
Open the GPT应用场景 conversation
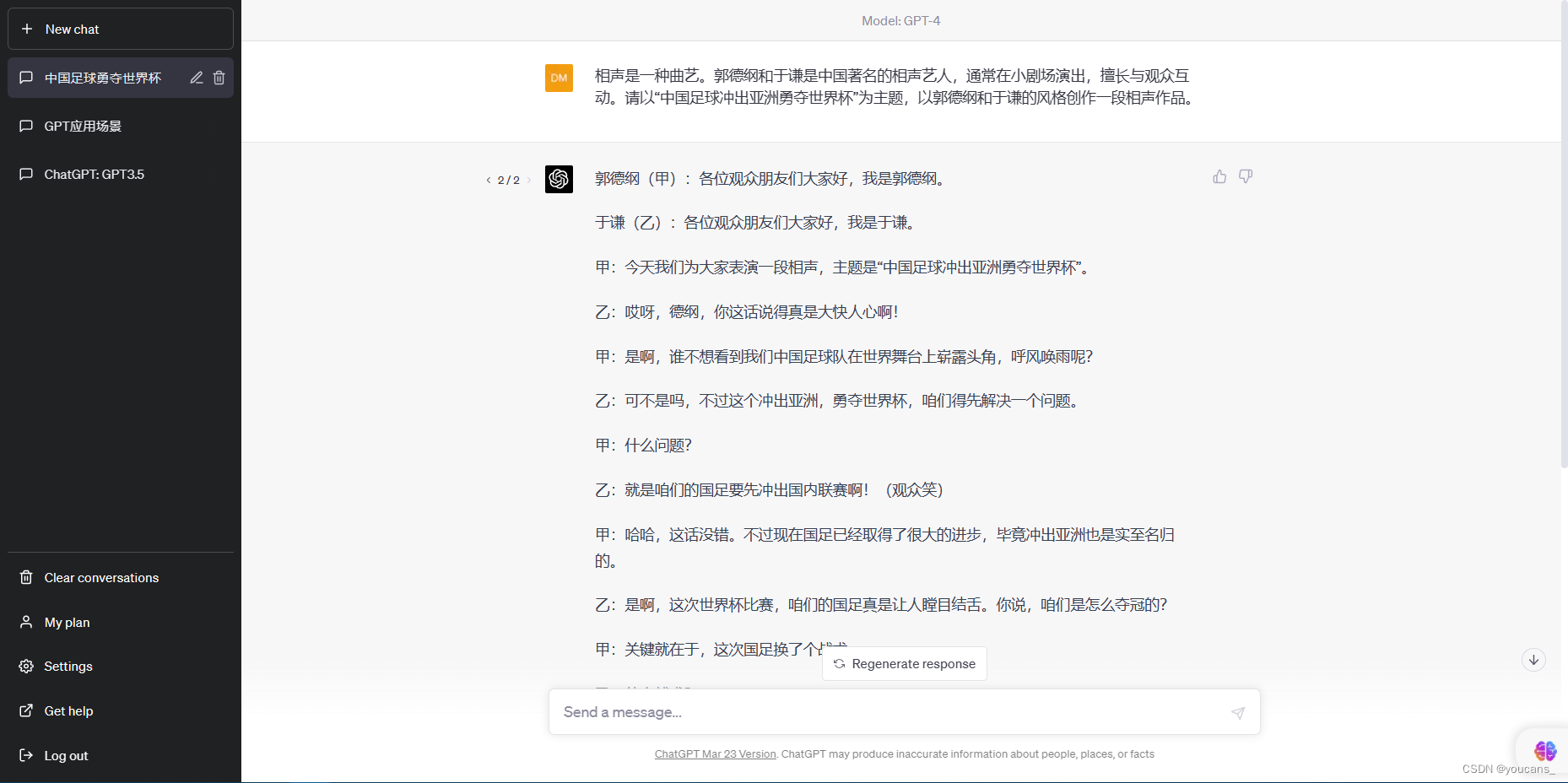(x=121, y=126)
